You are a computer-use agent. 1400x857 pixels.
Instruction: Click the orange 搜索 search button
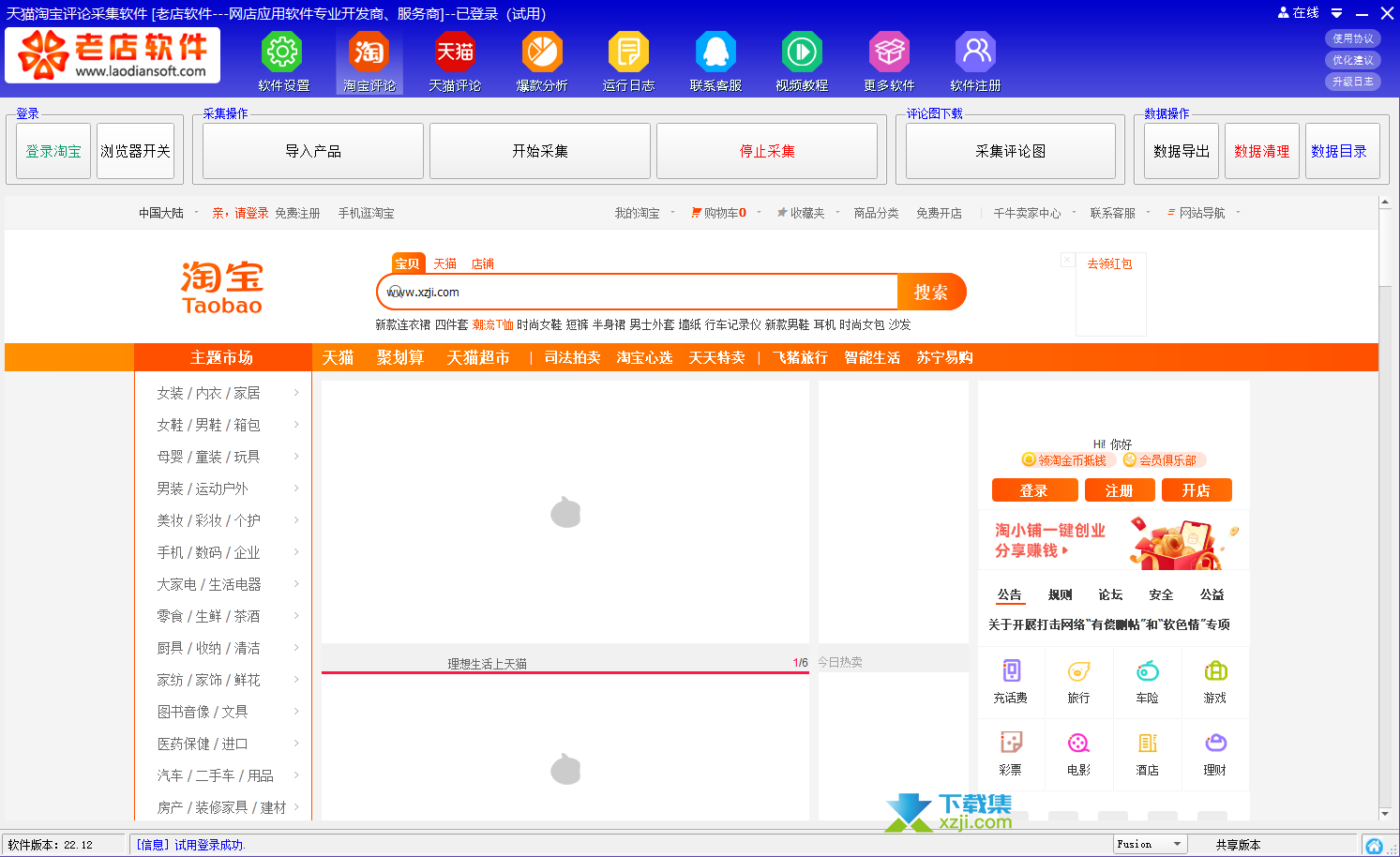click(931, 292)
